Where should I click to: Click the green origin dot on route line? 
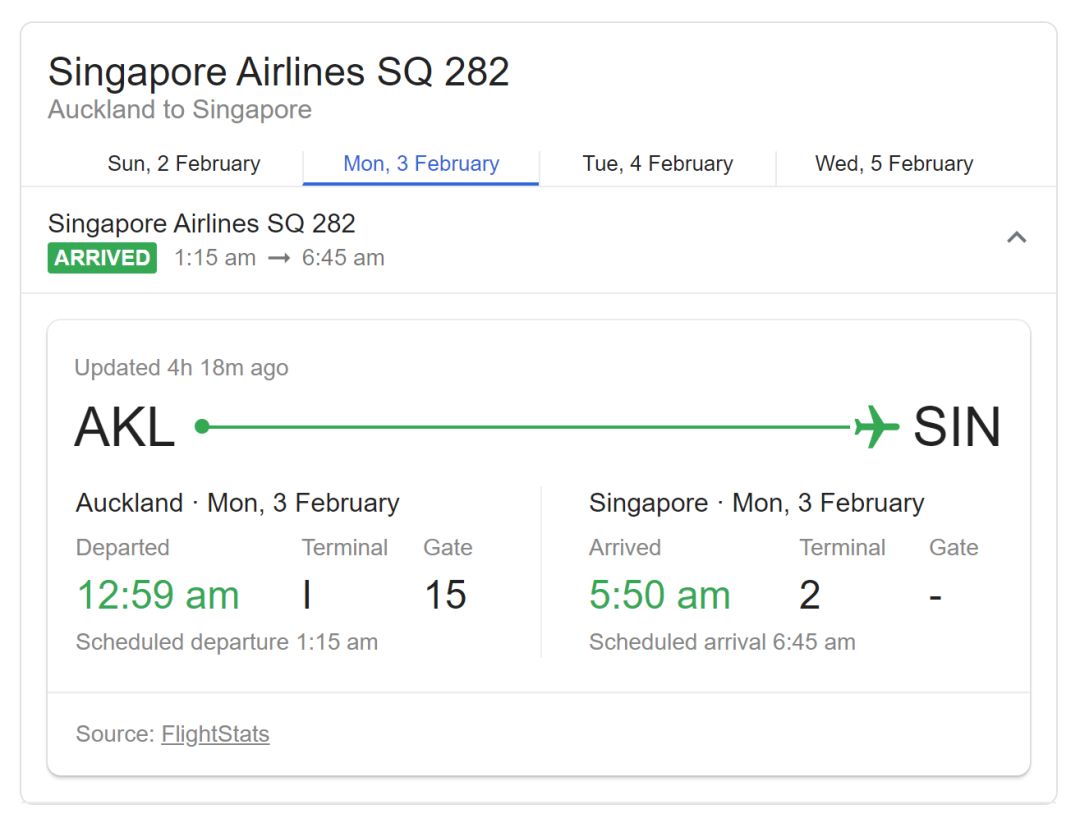202,427
